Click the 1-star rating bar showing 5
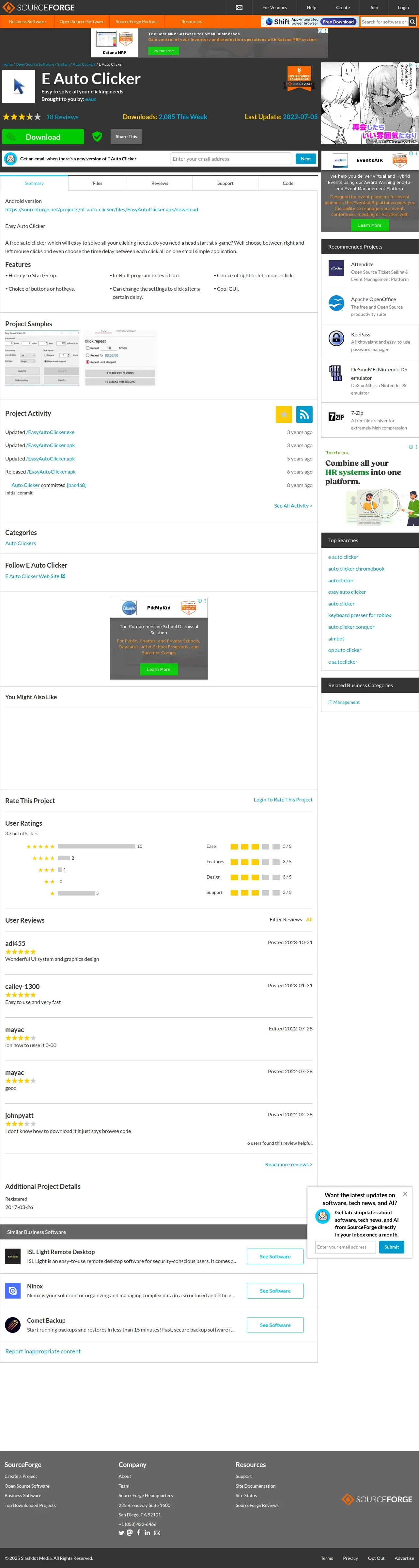419x1568 pixels. pyautogui.click(x=77, y=893)
